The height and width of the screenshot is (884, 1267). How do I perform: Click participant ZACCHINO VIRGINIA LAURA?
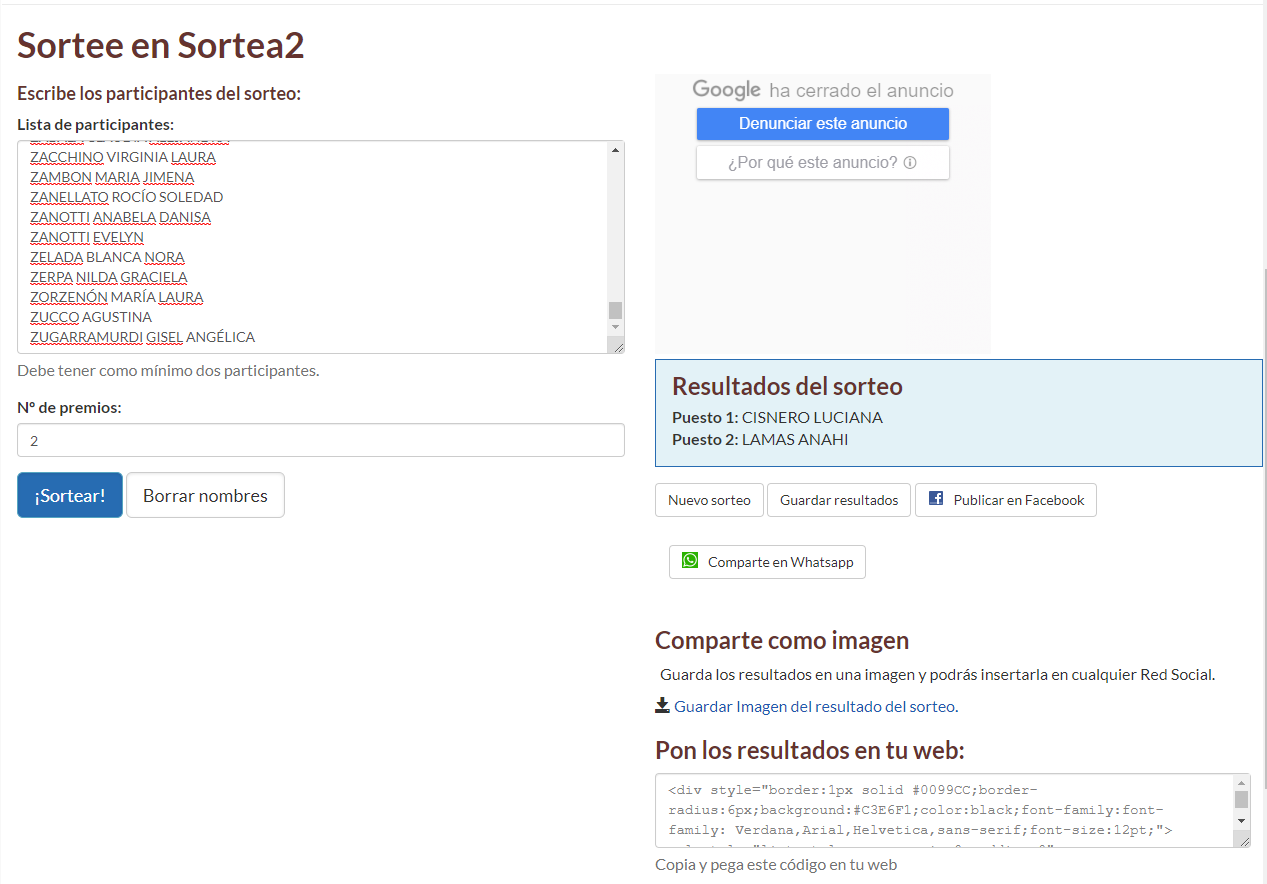click(x=123, y=157)
